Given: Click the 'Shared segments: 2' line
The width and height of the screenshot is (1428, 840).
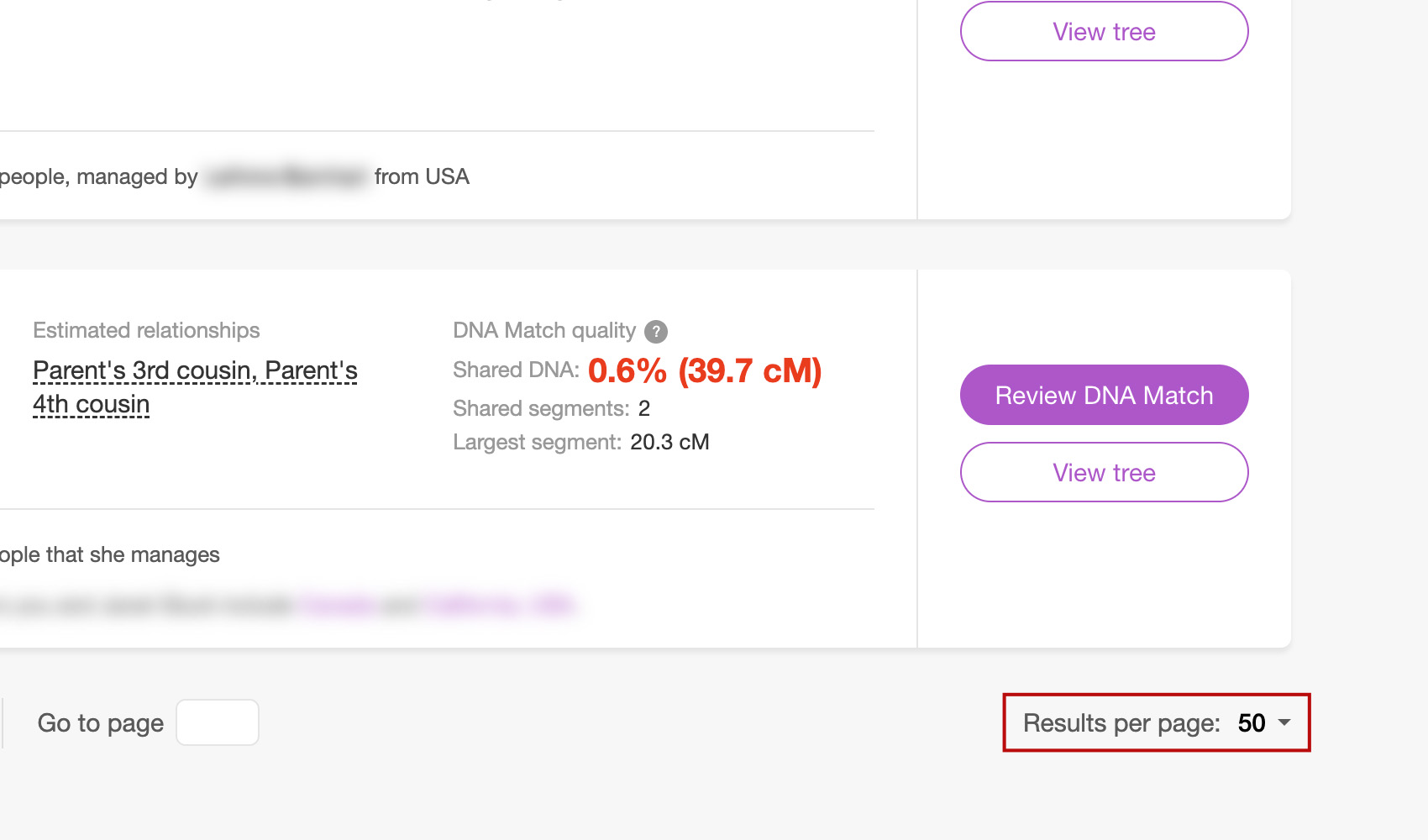Looking at the screenshot, I should 551,409.
